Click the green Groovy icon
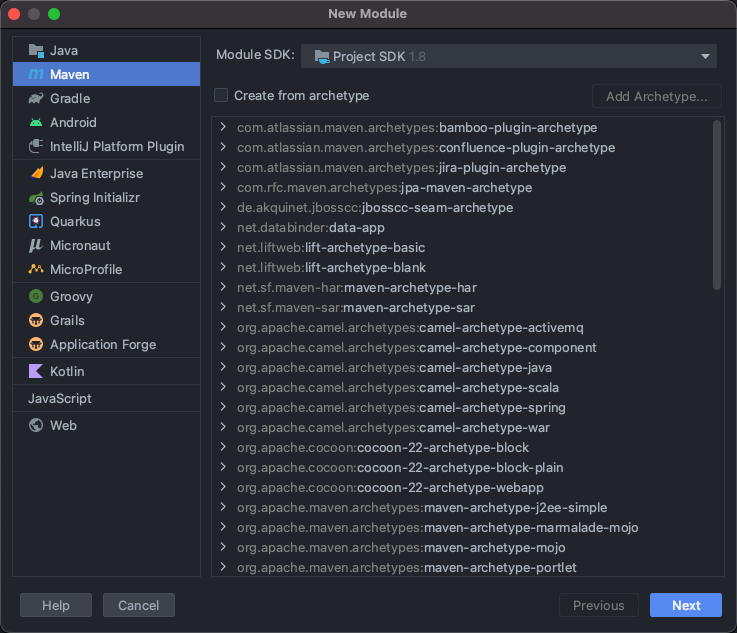The image size is (737, 633). (36, 296)
